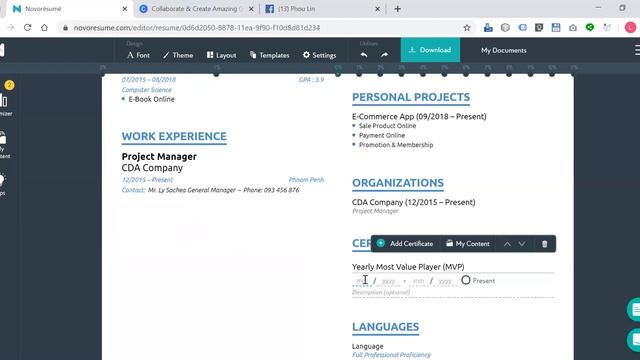This screenshot has width=640, height=360.
Task: Open the lower teal floating chat button
Action: [x=634, y=340]
